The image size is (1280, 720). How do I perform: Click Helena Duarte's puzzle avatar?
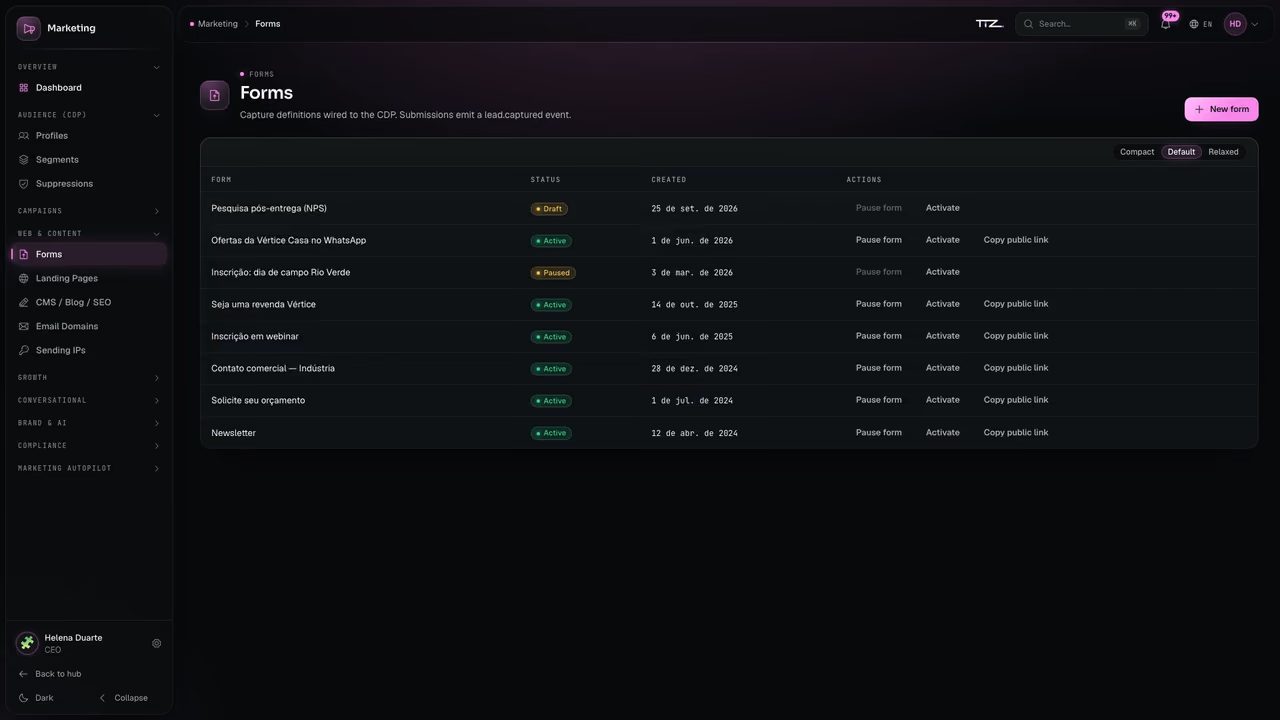(27, 643)
